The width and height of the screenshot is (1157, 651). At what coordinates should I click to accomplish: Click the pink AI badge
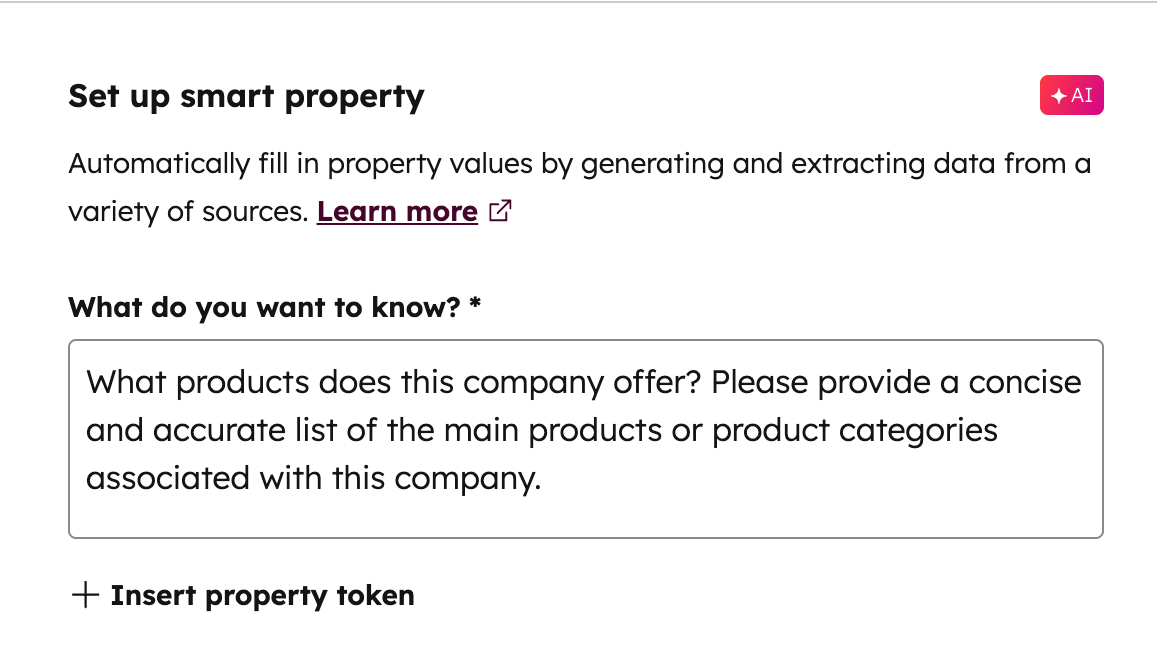tap(1071, 95)
